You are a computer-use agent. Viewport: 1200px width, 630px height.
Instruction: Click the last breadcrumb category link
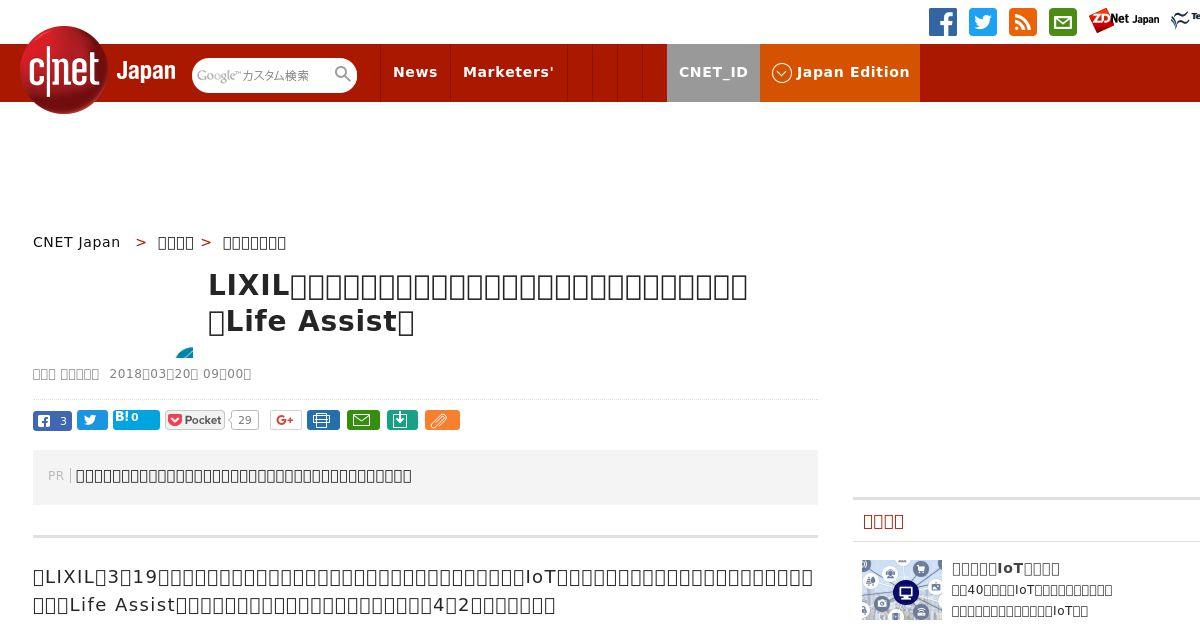[254, 242]
